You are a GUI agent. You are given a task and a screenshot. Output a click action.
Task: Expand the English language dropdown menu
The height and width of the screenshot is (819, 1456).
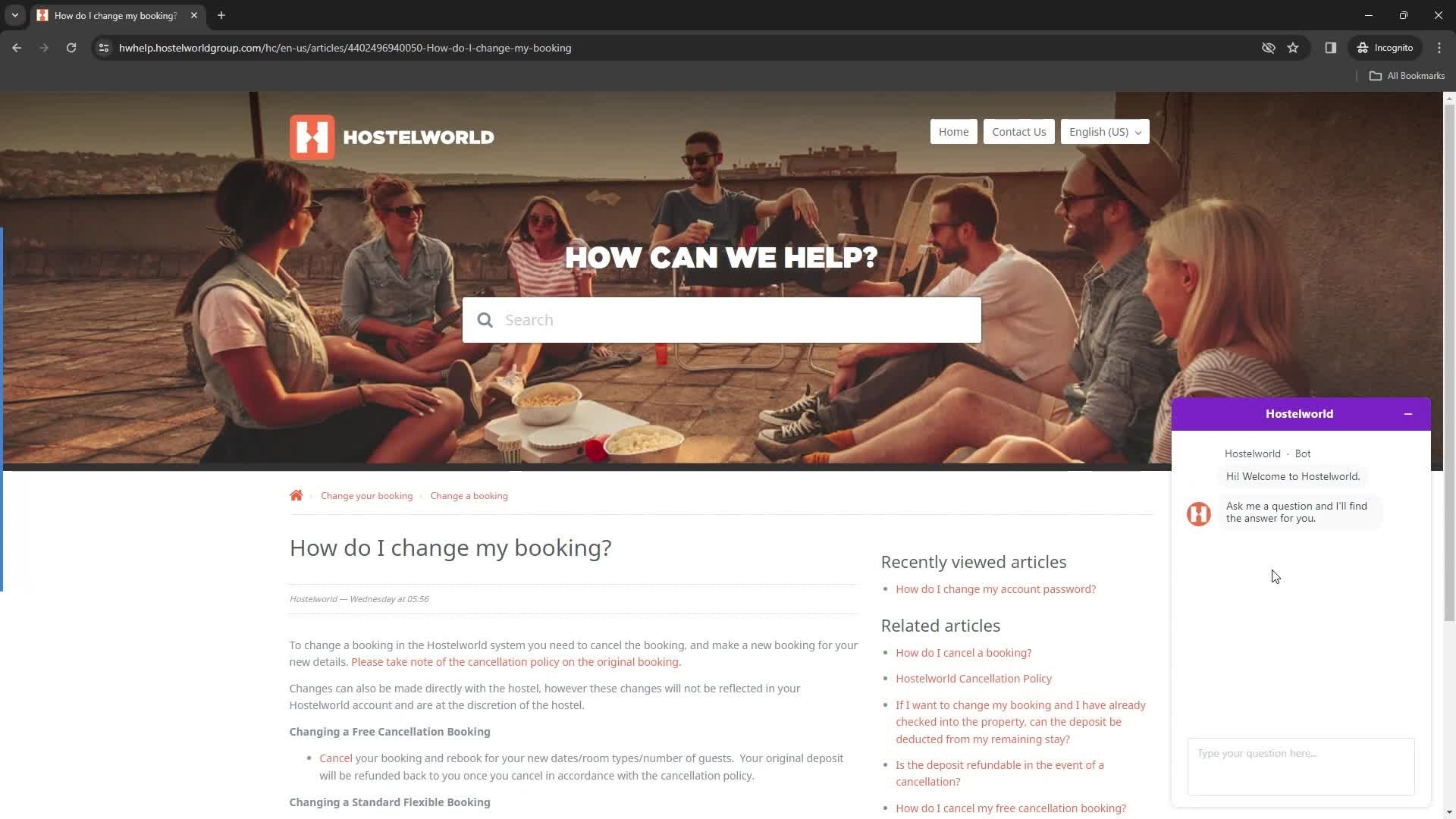(1105, 131)
